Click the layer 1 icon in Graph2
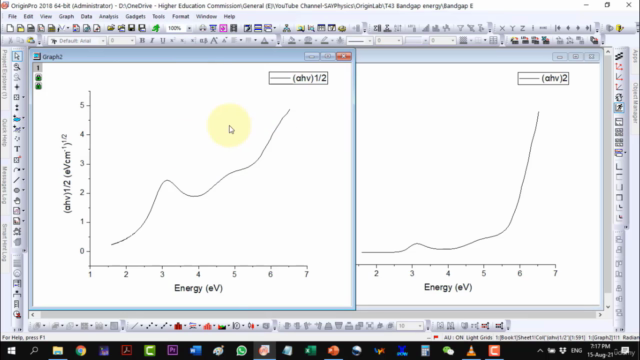Screen dimensions: 640x360 coord(38,68)
